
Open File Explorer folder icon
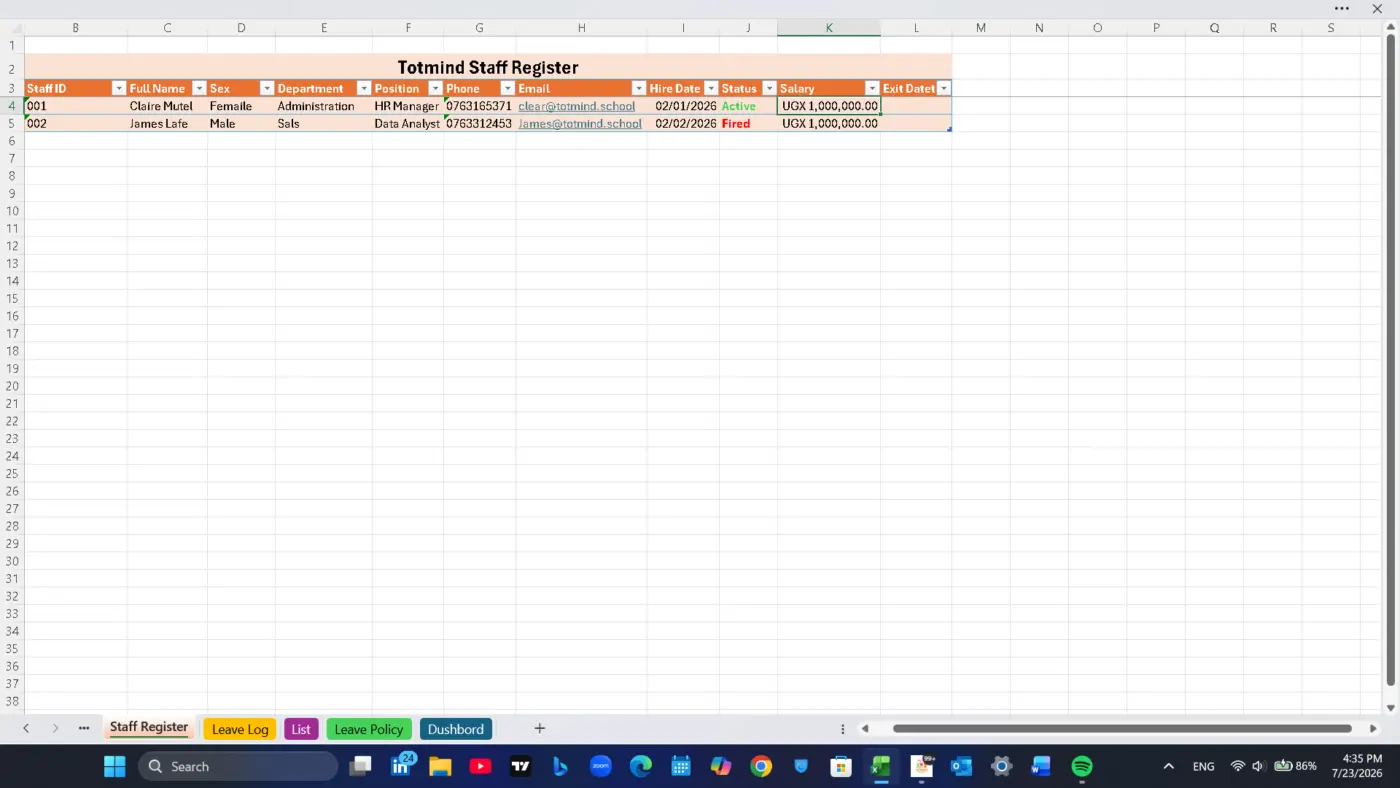point(440,767)
